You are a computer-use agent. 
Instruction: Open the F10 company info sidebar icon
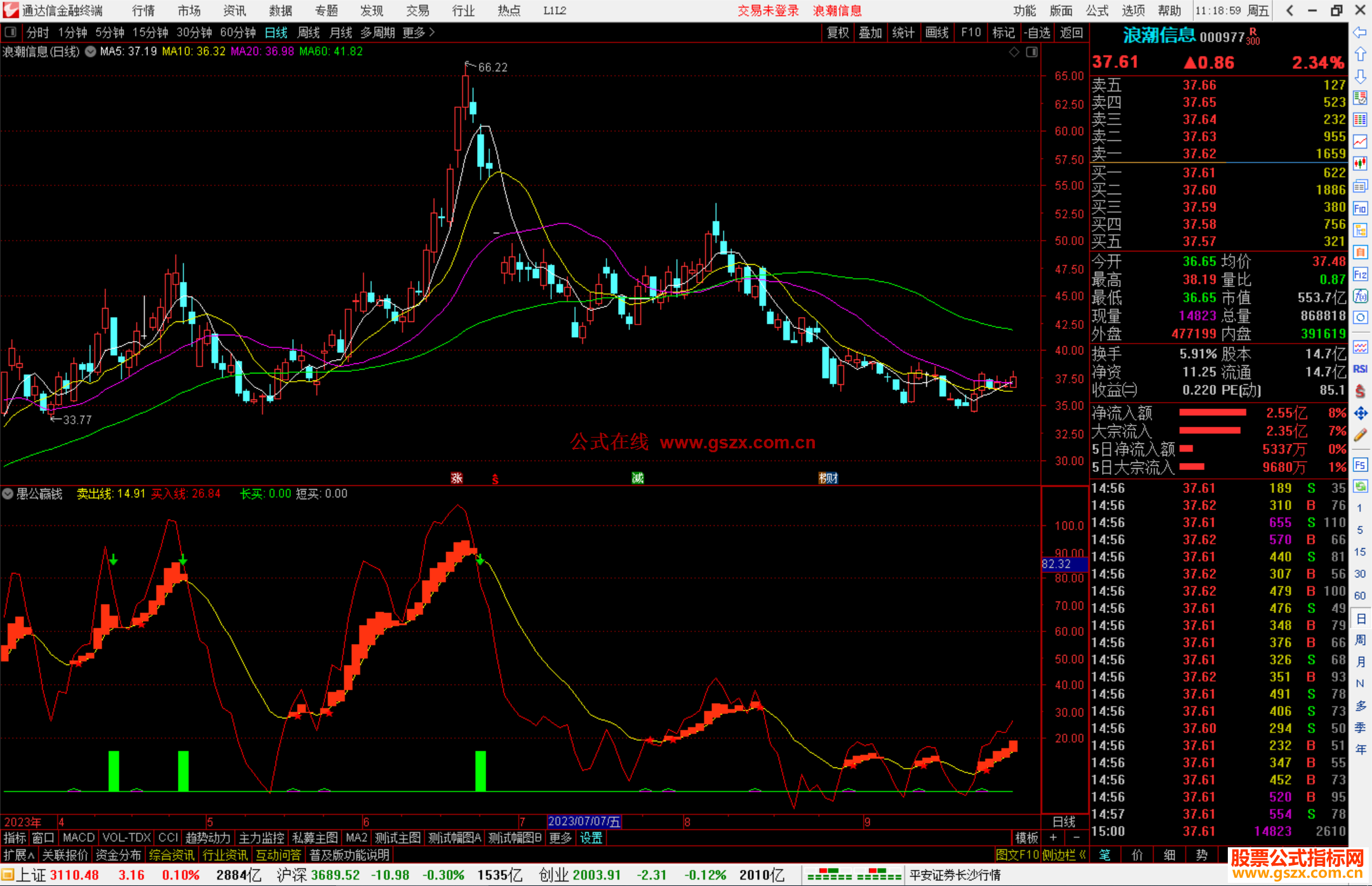(1360, 208)
